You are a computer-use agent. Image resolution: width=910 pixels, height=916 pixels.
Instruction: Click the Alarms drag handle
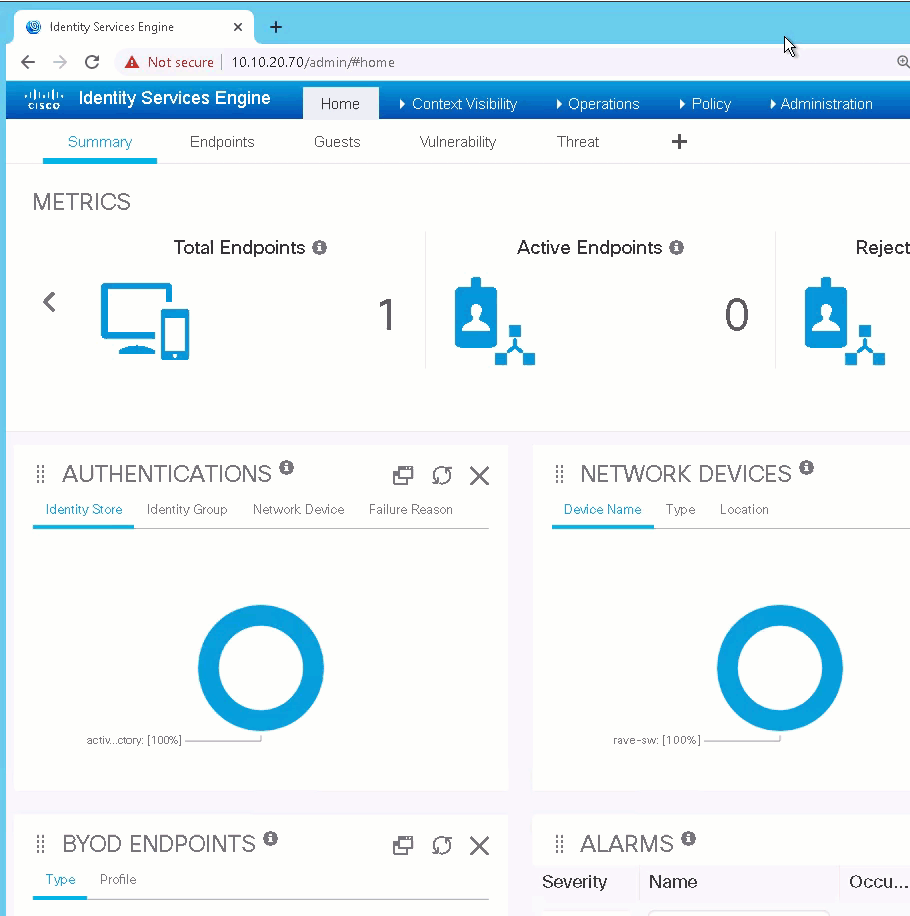click(559, 844)
